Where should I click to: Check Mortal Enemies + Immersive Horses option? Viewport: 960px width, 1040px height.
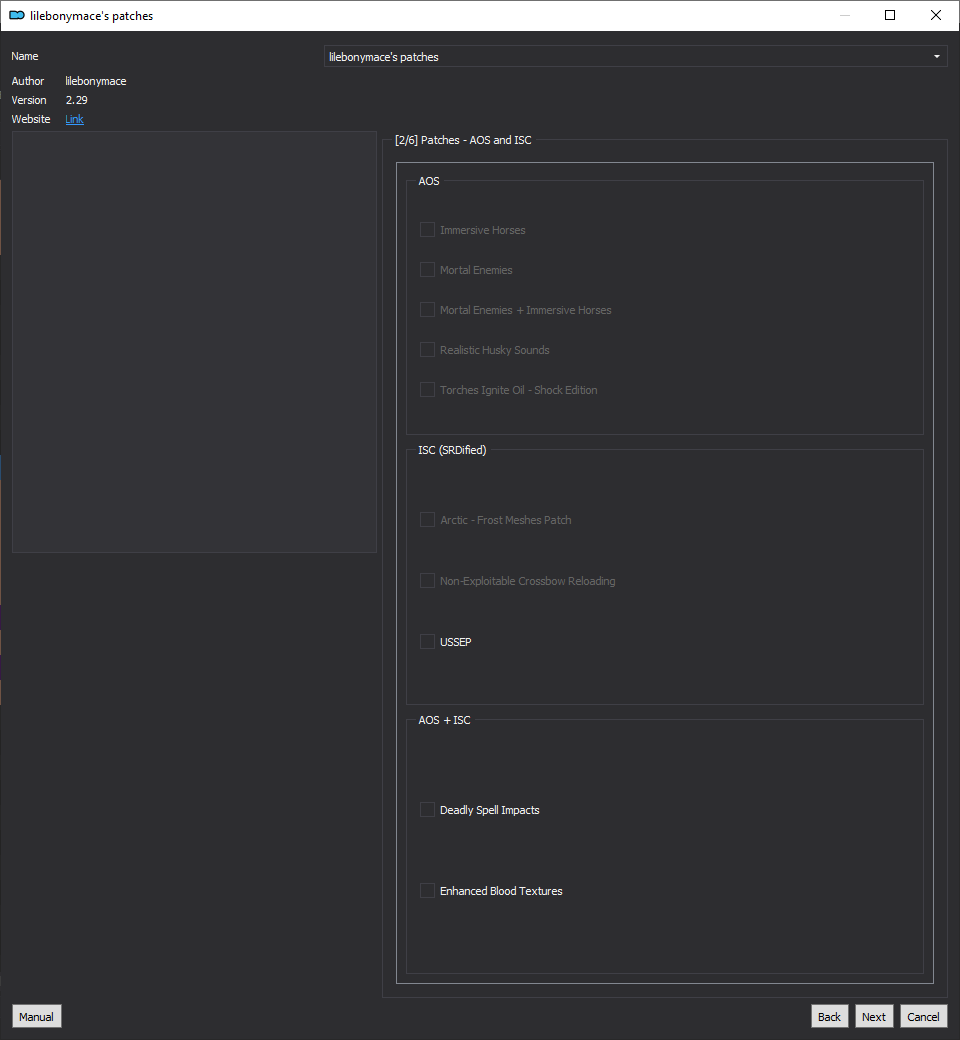pyautogui.click(x=427, y=310)
